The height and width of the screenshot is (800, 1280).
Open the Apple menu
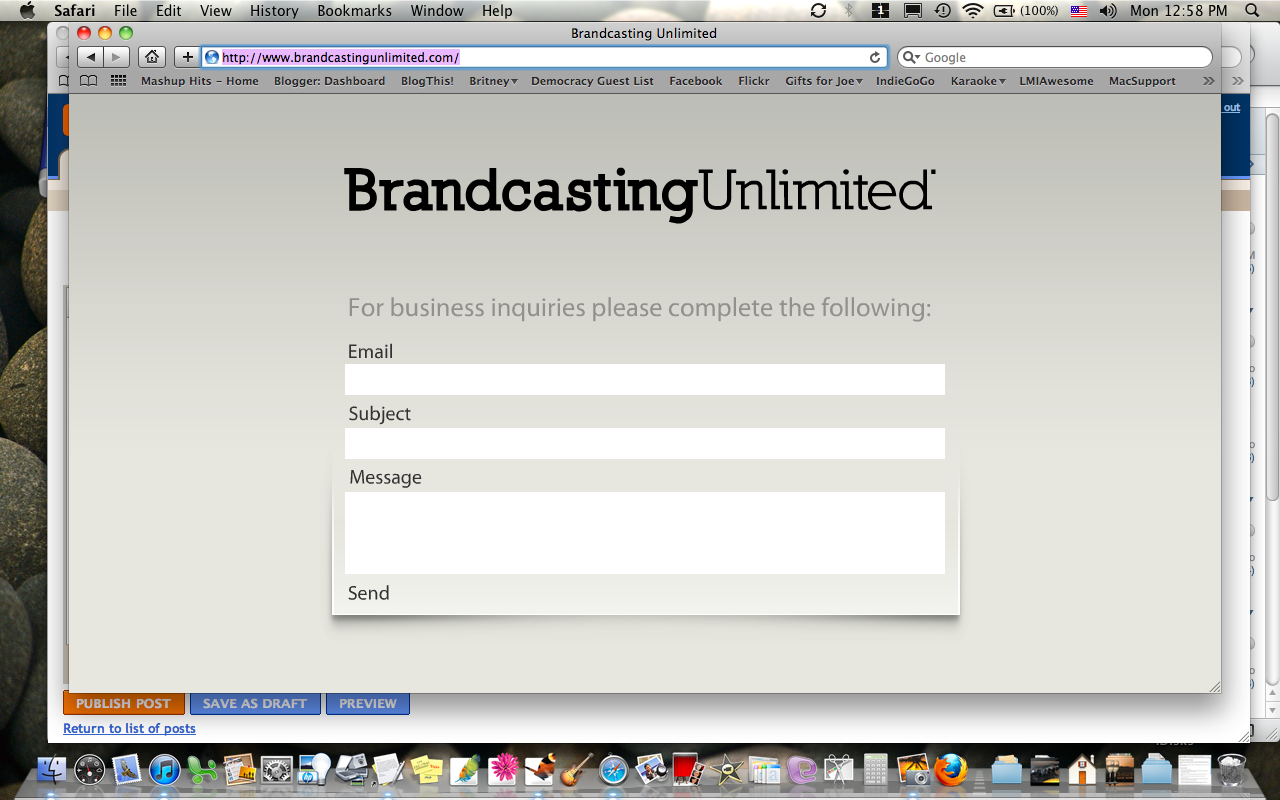pyautogui.click(x=27, y=11)
